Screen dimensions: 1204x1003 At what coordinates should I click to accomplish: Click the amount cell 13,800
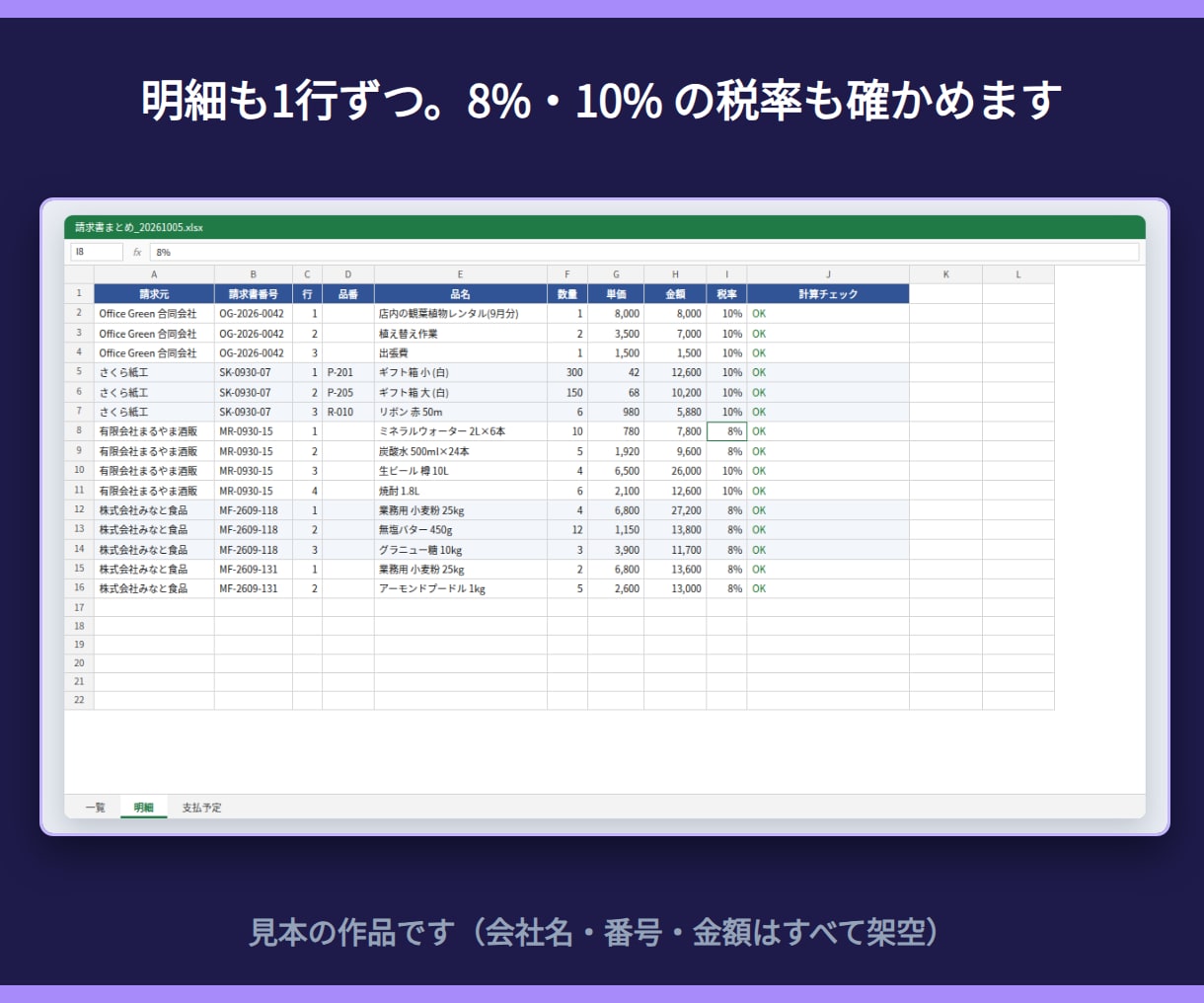675,530
